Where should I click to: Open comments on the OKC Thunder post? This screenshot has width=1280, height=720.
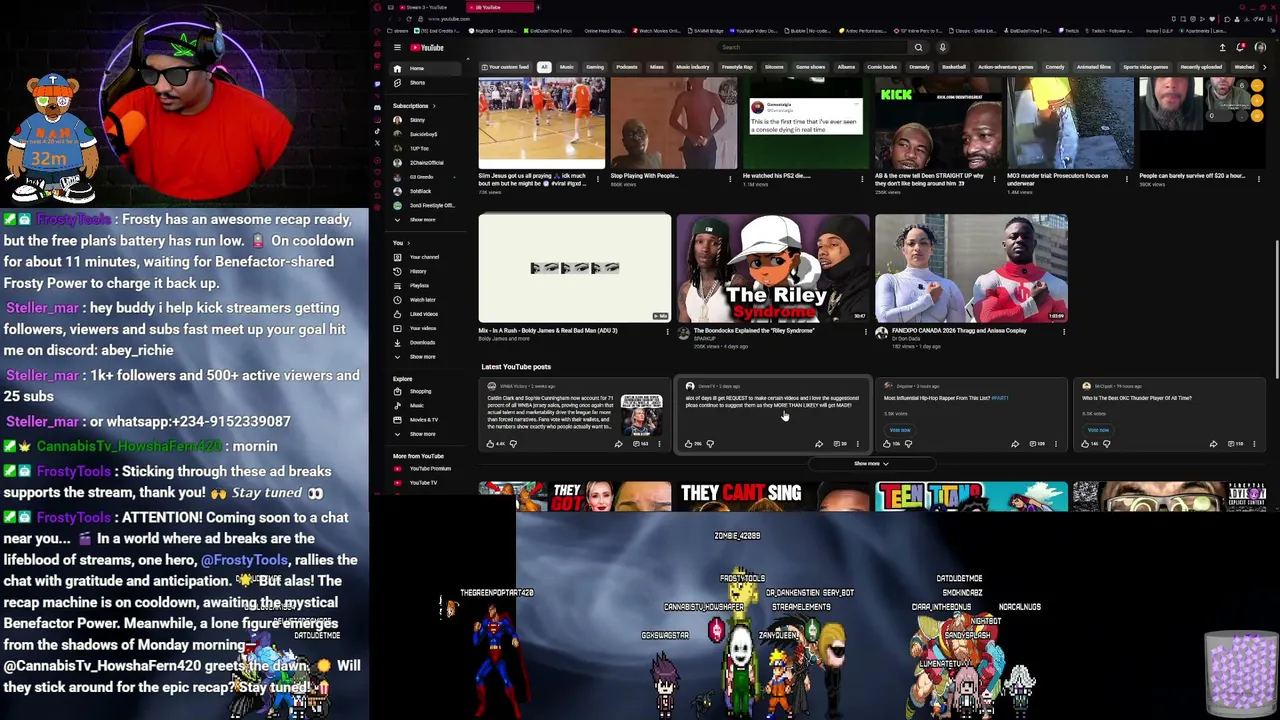(1236, 443)
